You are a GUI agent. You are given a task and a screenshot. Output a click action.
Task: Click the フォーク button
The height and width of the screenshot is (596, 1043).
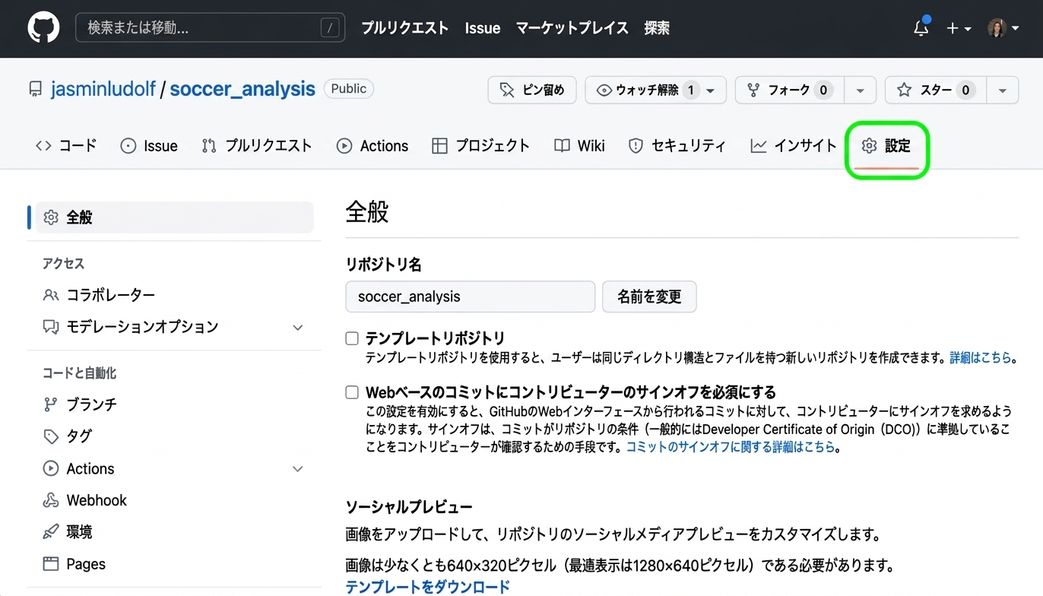pos(790,90)
